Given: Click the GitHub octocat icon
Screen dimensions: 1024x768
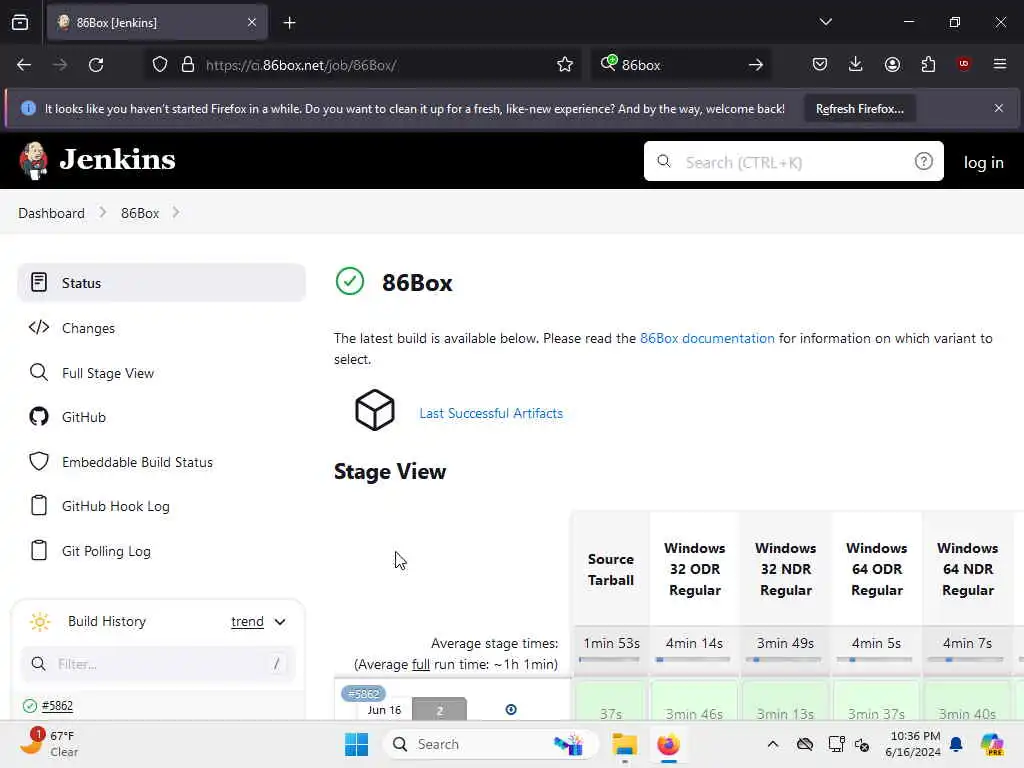Looking at the screenshot, I should coord(39,417).
